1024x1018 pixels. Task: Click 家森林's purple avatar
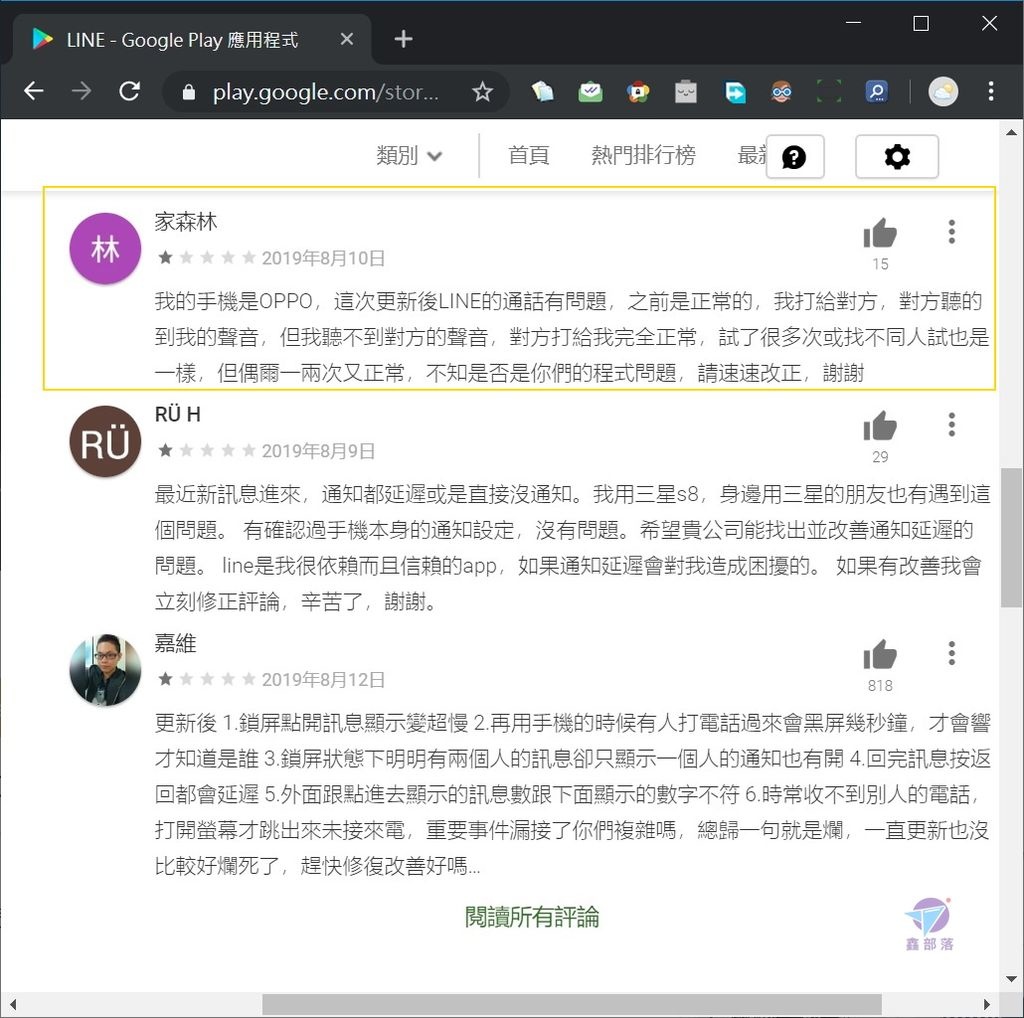point(105,249)
